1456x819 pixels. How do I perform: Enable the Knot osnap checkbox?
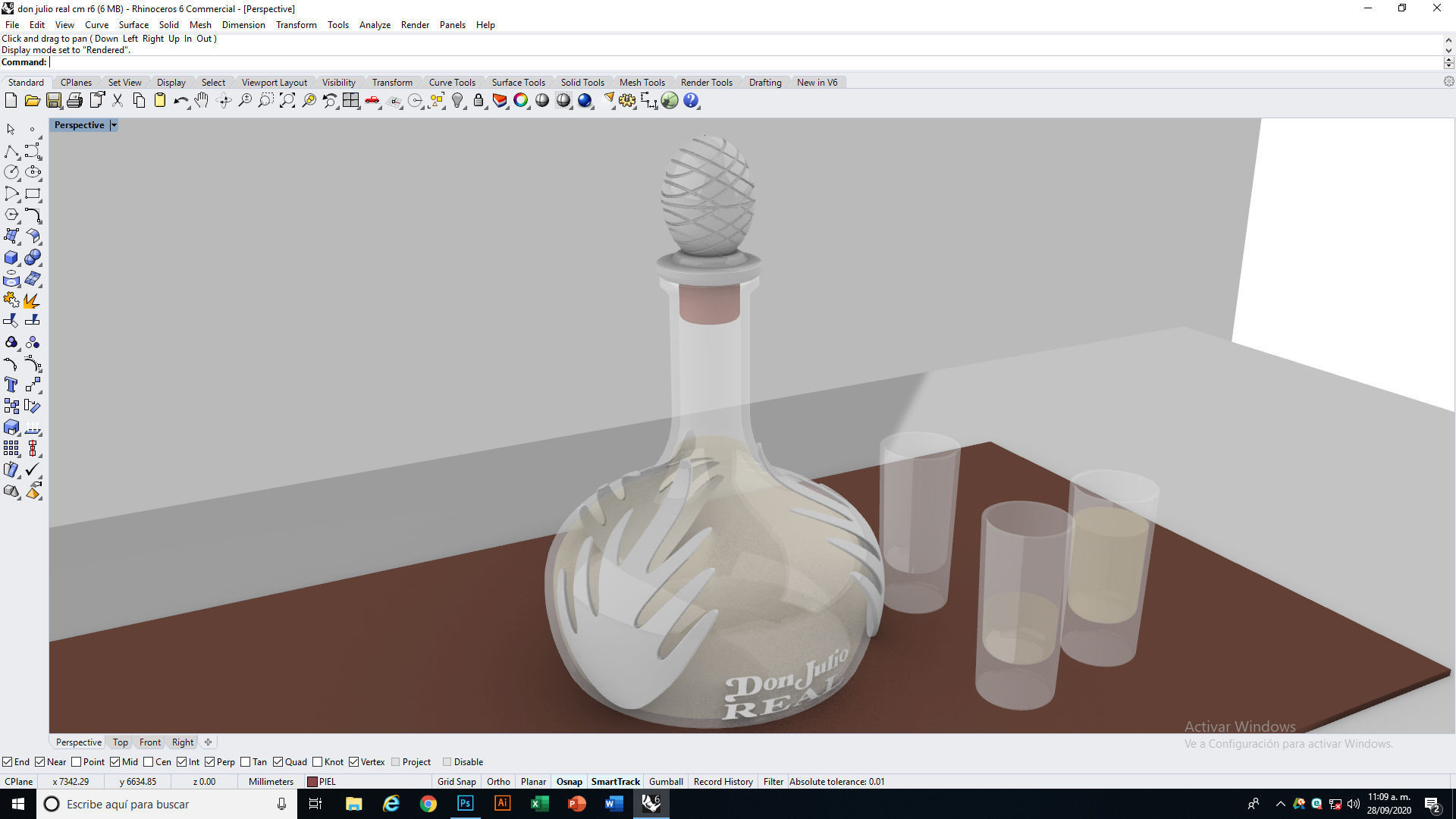click(x=317, y=762)
